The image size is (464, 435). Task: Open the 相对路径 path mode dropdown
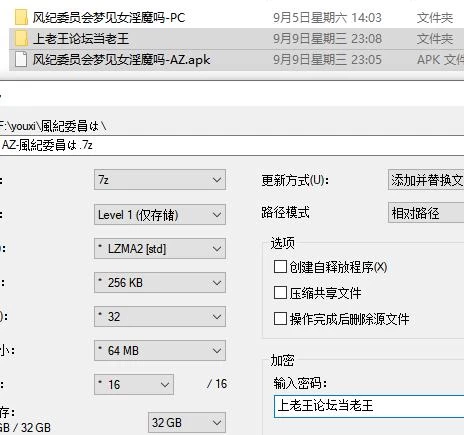(426, 213)
